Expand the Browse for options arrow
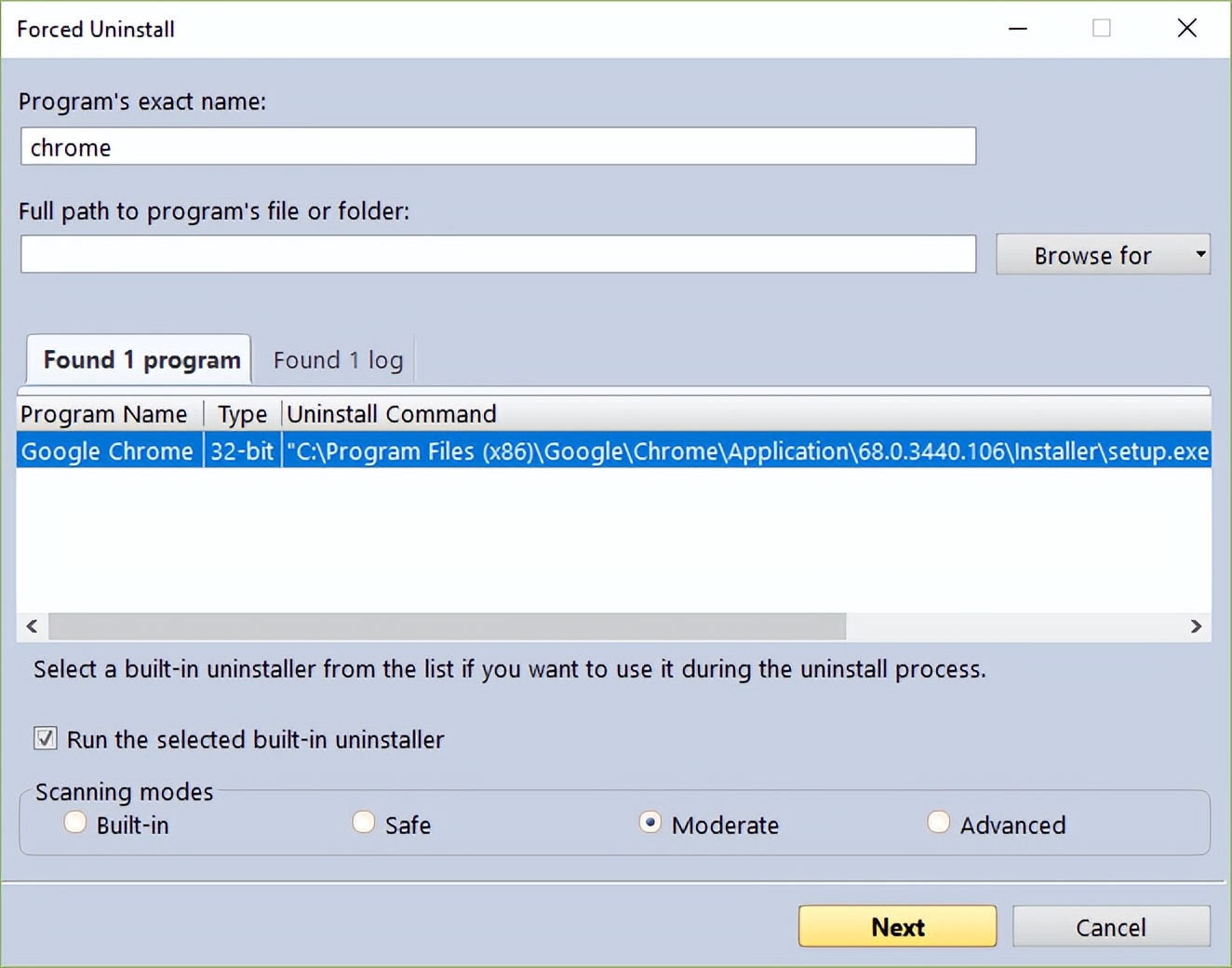 click(1199, 254)
